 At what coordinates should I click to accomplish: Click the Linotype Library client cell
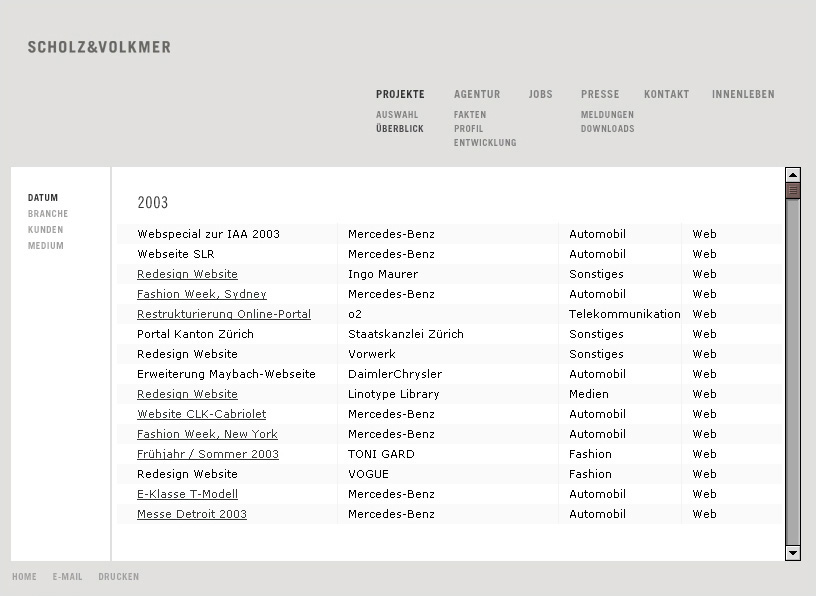click(393, 394)
